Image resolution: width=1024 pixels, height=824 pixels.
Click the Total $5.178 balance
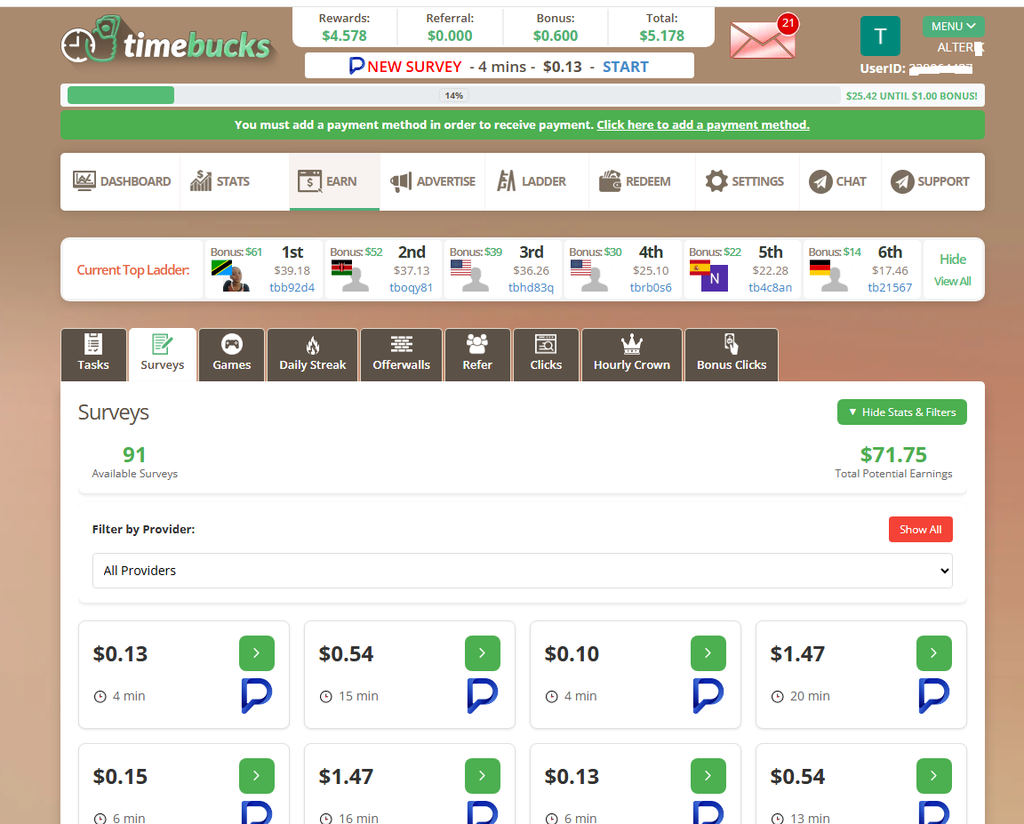662,36
